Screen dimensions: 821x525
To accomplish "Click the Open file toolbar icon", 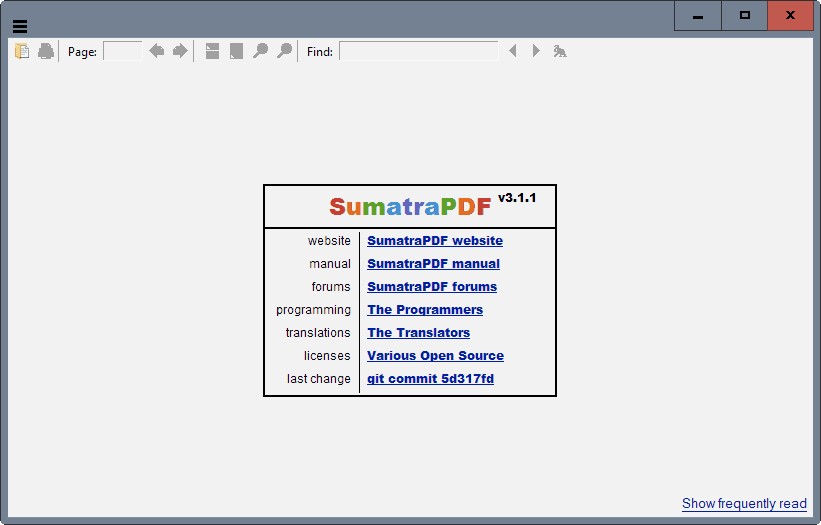I will [x=22, y=51].
